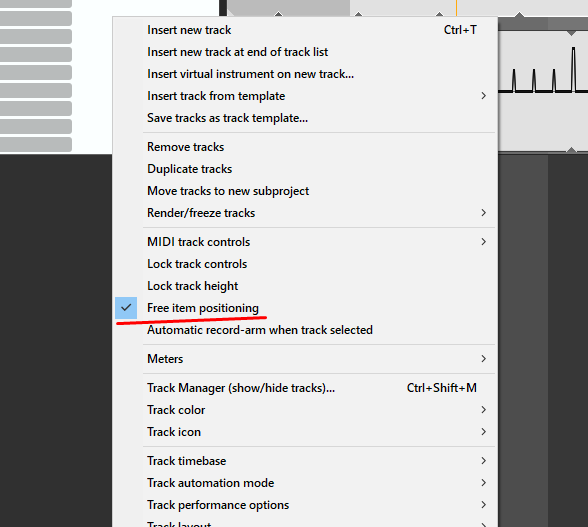This screenshot has width=588, height=527.
Task: Expand the Meters submenu
Action: tap(305, 359)
